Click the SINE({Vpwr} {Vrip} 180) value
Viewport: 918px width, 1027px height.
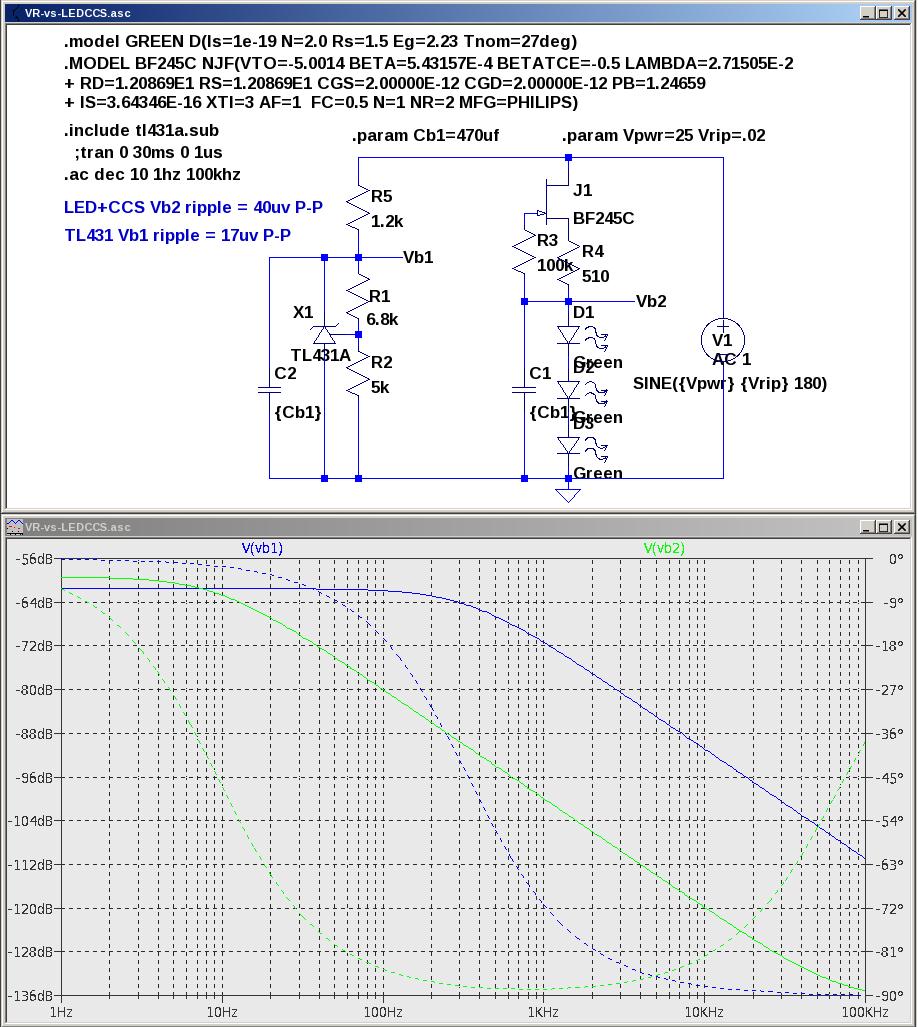pos(729,383)
